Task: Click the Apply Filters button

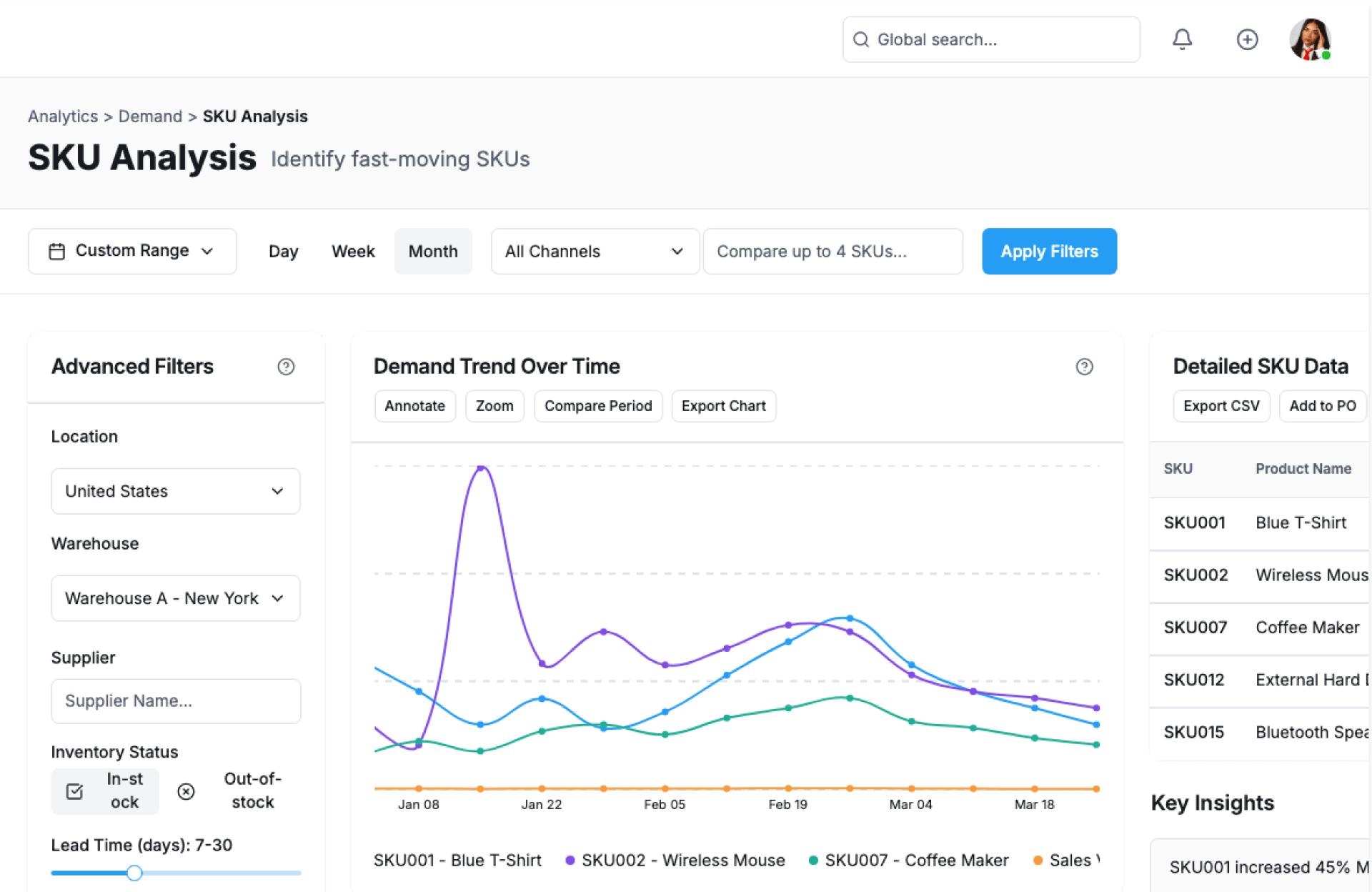Action: (1048, 252)
